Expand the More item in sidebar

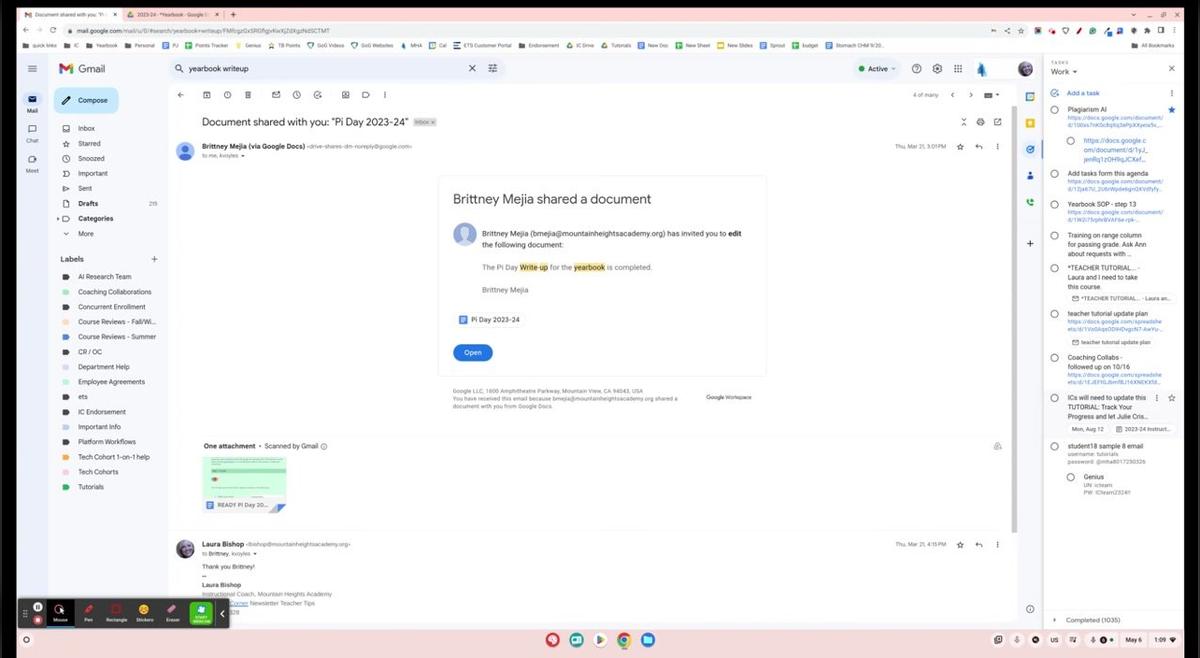pyautogui.click(x=85, y=234)
